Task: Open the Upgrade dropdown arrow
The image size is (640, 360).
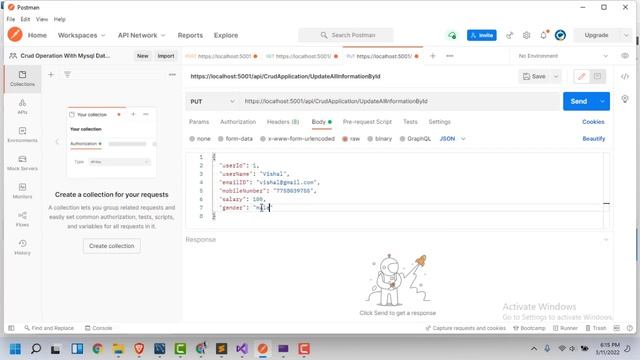Action: tap(626, 36)
